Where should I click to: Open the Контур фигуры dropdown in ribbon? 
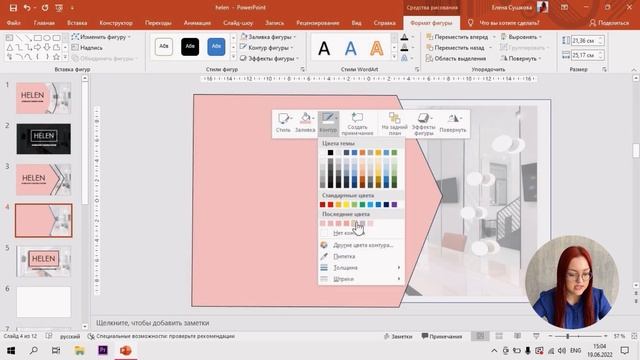tap(266, 48)
